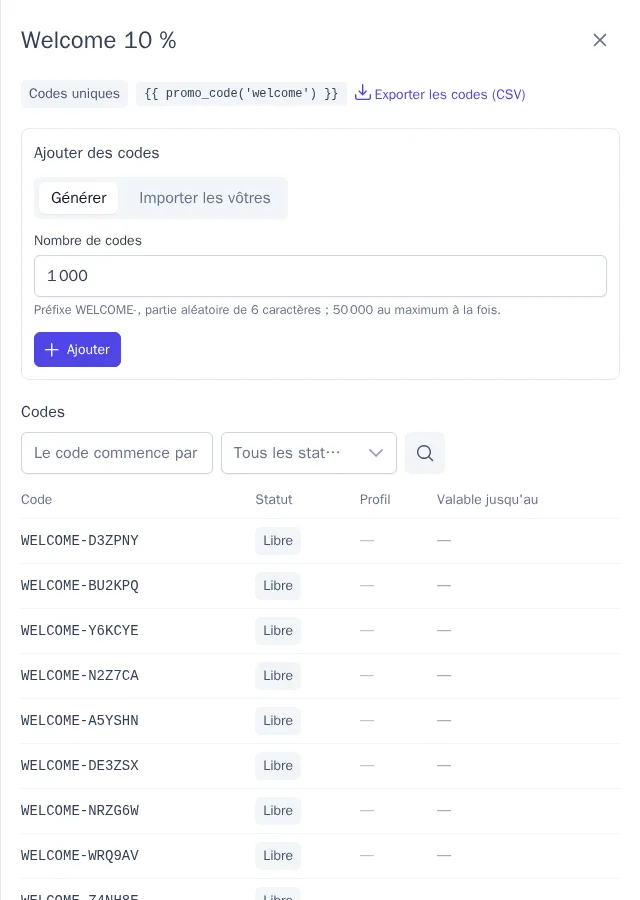This screenshot has height=900, width=640.
Task: Focus the Nombre de codes field
Action: click(320, 276)
